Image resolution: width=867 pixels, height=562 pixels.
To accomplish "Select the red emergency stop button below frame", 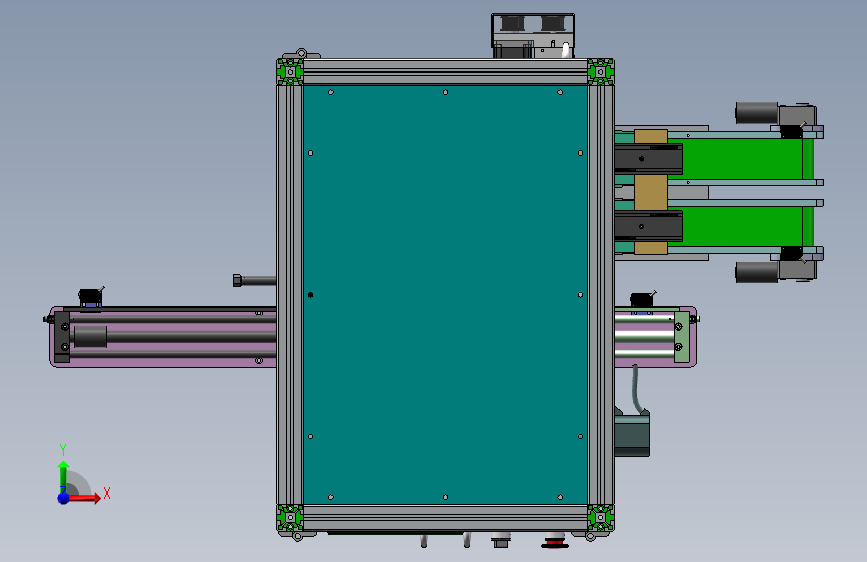I will (555, 542).
